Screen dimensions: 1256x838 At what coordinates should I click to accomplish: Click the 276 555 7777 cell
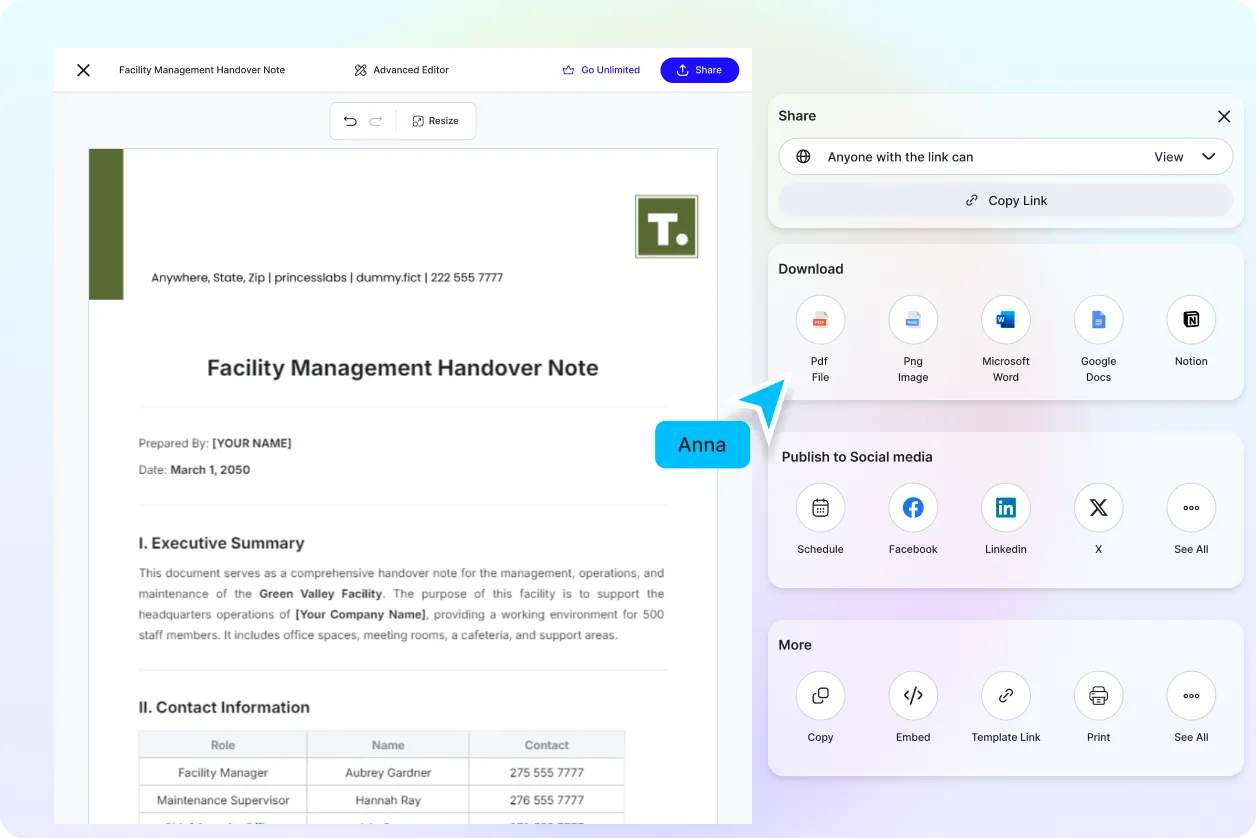(x=547, y=801)
